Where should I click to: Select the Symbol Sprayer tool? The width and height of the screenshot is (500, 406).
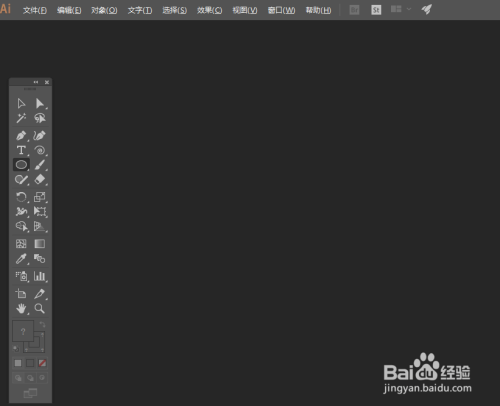[21, 276]
